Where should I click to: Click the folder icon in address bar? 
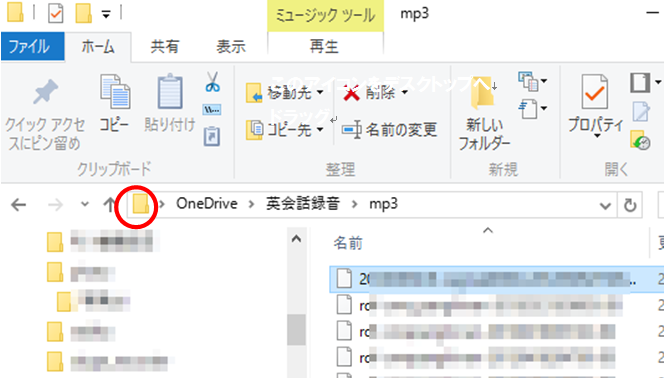141,204
